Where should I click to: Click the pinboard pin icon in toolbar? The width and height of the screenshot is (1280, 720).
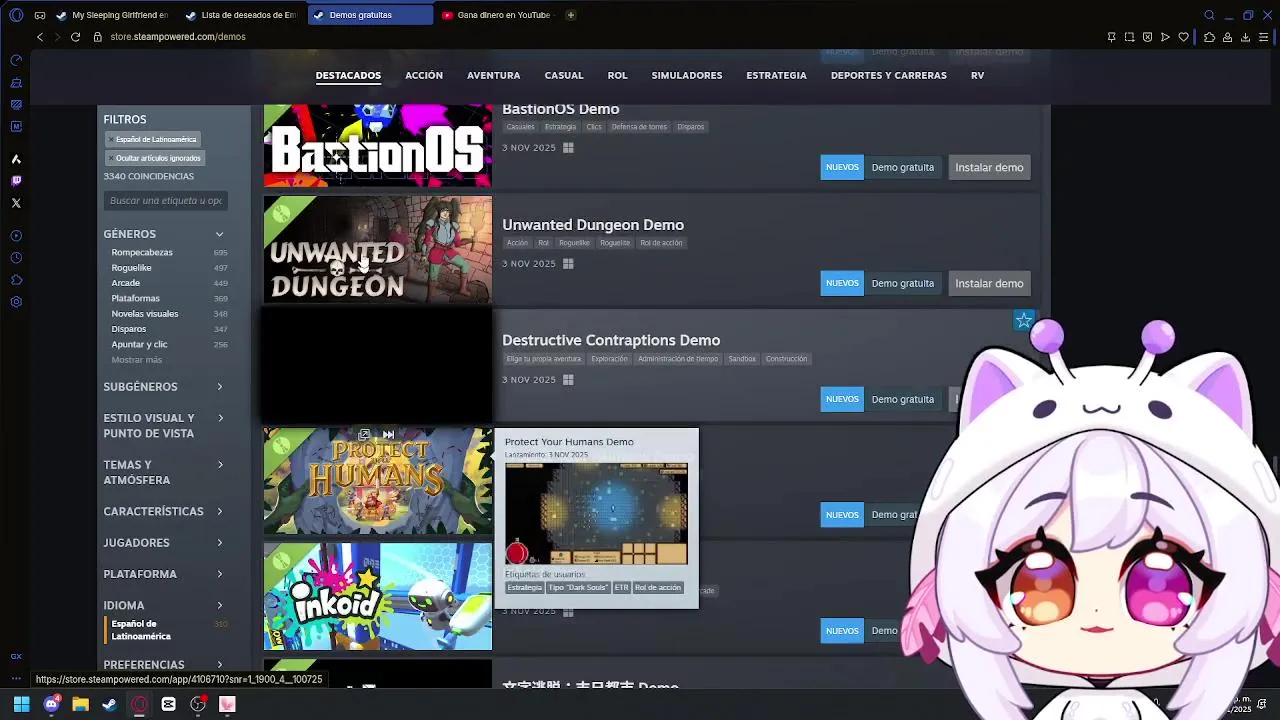point(1111,37)
